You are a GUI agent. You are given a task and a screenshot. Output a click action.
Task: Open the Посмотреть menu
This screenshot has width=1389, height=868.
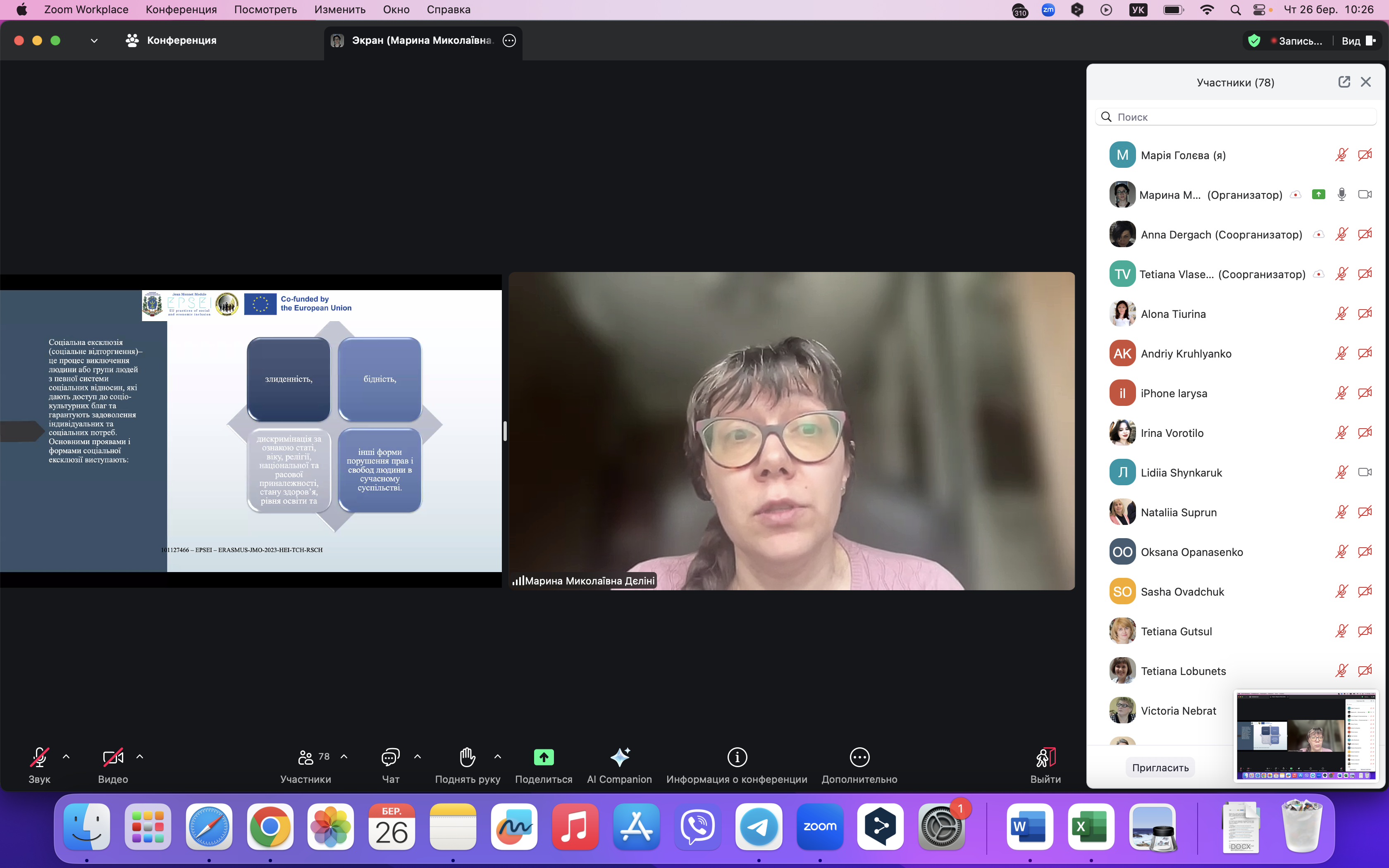(x=265, y=10)
